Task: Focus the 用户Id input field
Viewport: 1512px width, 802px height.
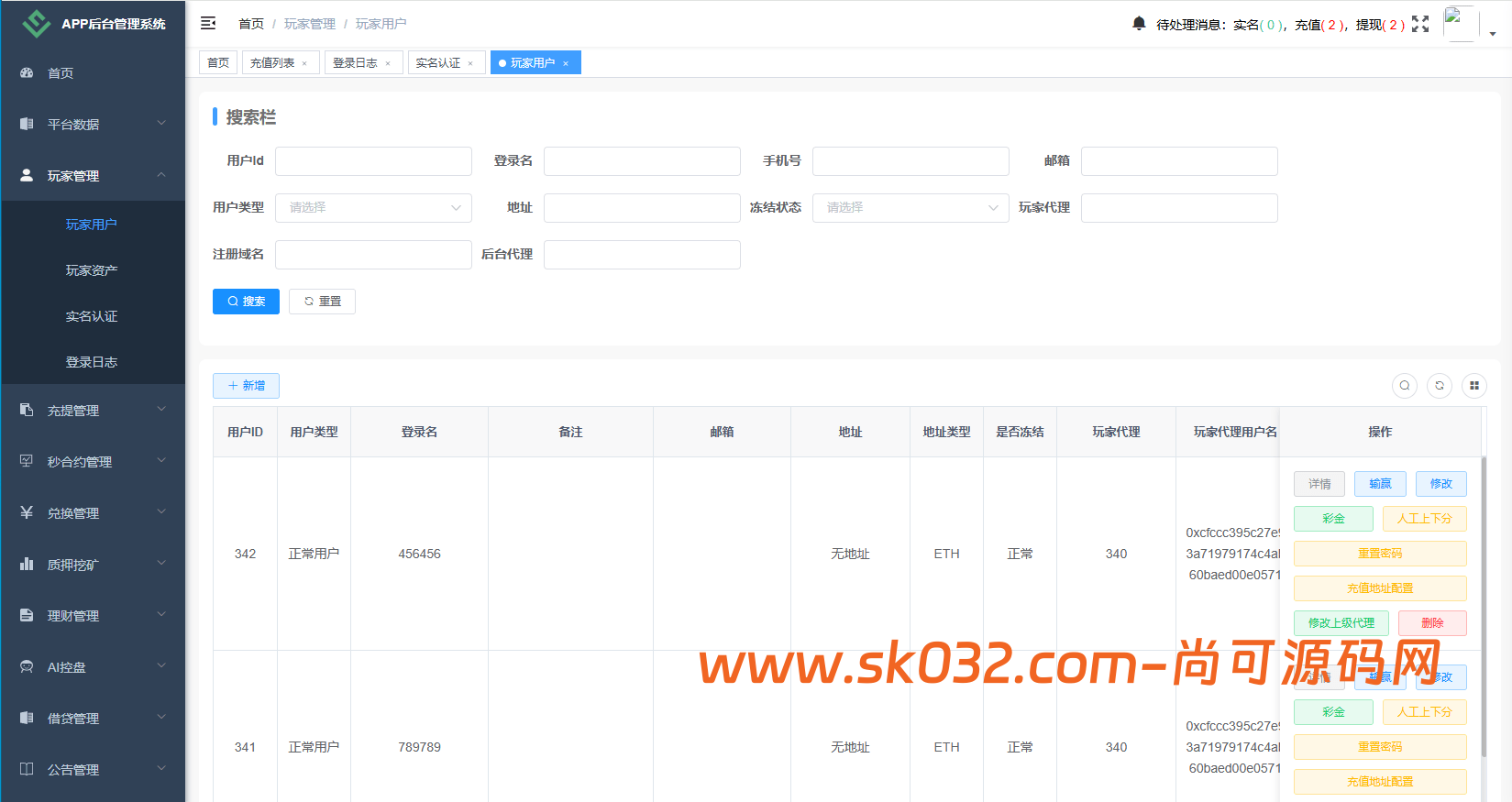Action: point(373,161)
